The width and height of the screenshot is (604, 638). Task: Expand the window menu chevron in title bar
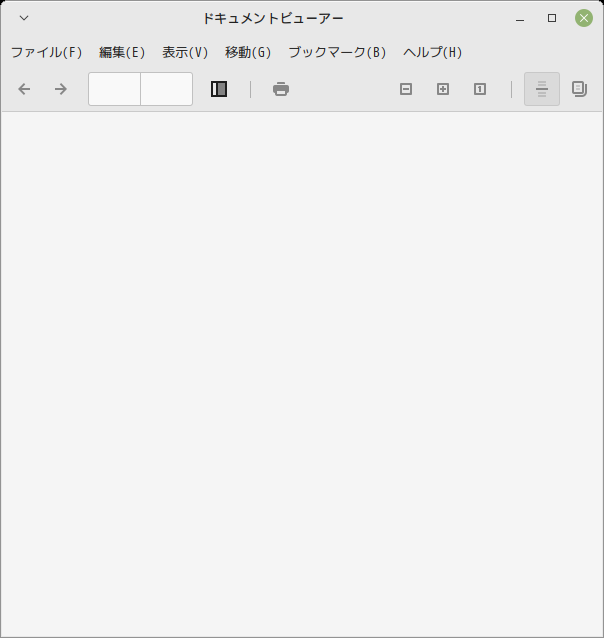[x=24, y=18]
